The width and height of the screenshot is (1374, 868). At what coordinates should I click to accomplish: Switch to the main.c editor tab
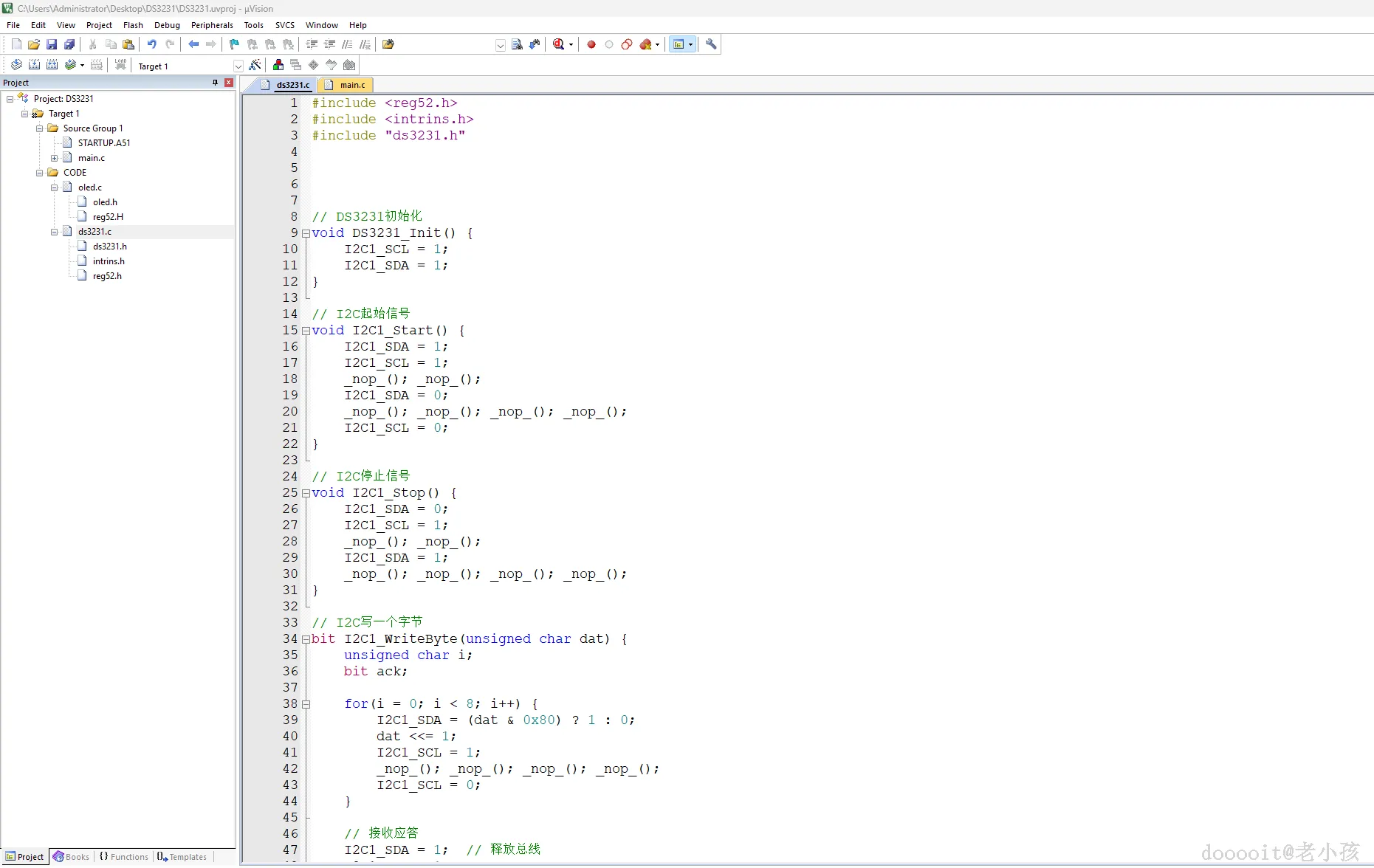point(352,85)
